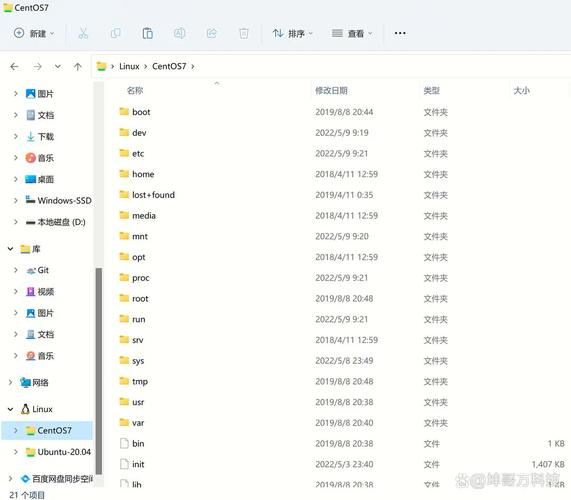This screenshot has height=500, width=571.
Task: Click the Rename icon in toolbar
Action: coord(180,33)
